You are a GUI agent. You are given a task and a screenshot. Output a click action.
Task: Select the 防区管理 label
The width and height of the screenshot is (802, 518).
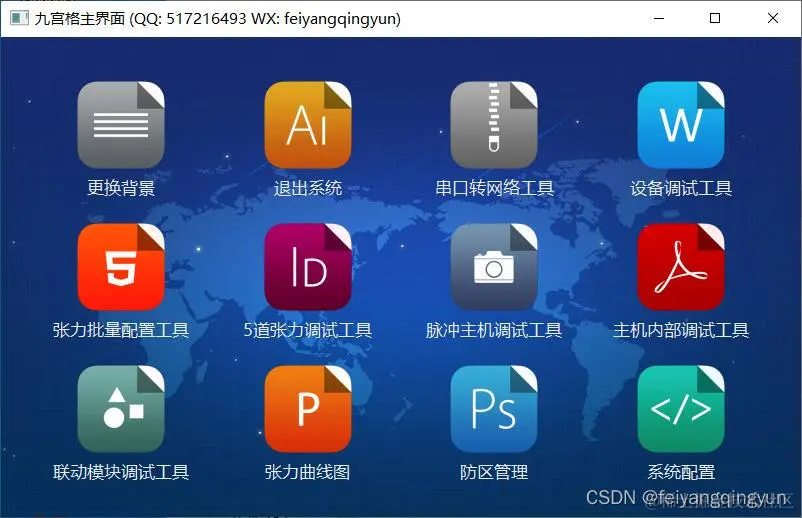click(494, 471)
